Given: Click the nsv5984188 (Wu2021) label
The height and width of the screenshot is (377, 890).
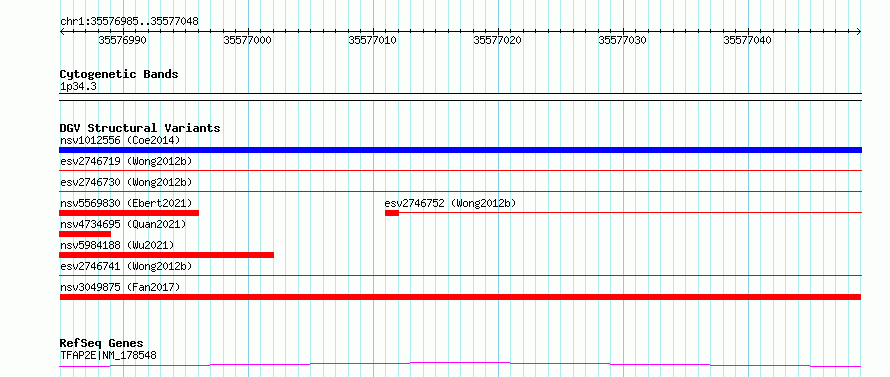Looking at the screenshot, I should tap(117, 245).
